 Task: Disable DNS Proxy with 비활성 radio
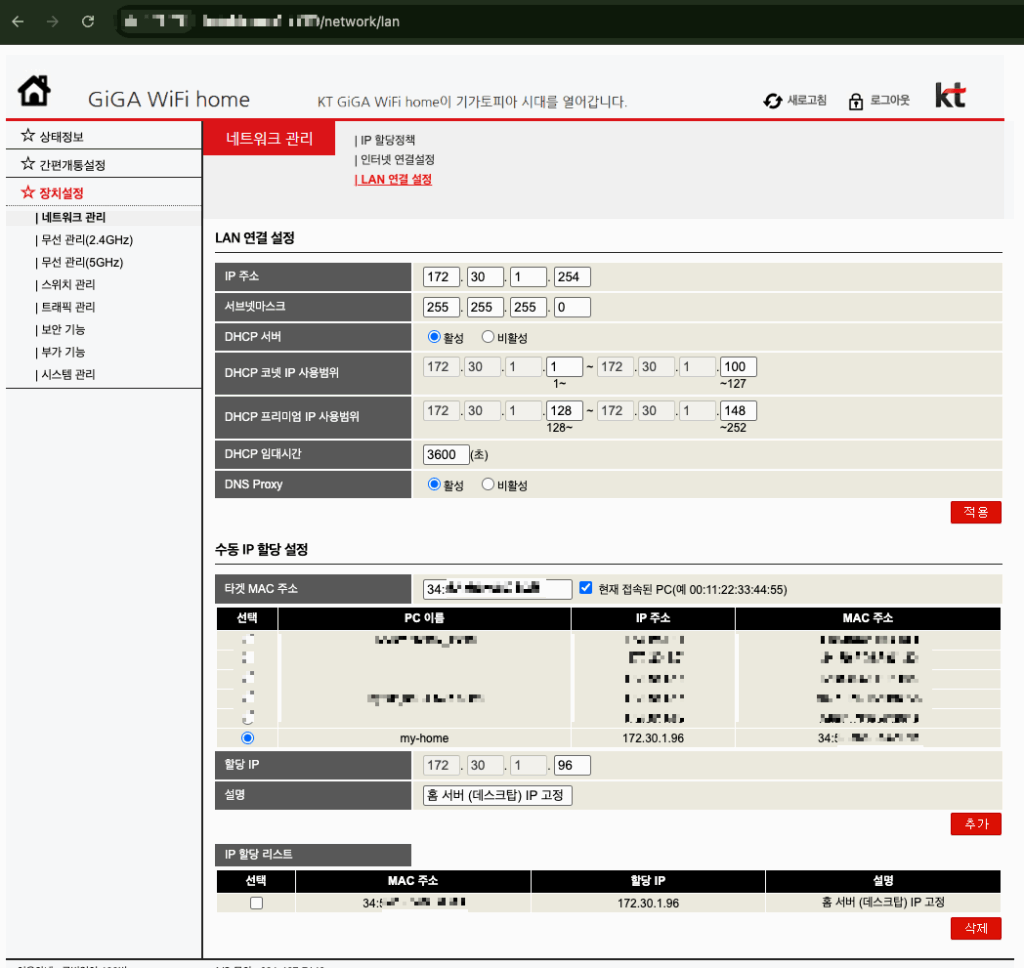[x=488, y=484]
